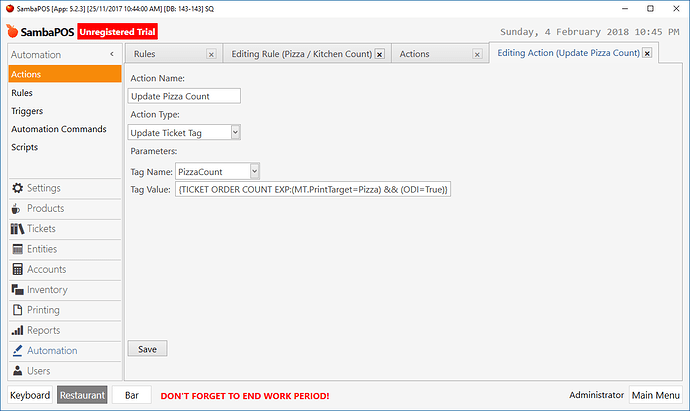Close the Actions tab

pos(477,55)
